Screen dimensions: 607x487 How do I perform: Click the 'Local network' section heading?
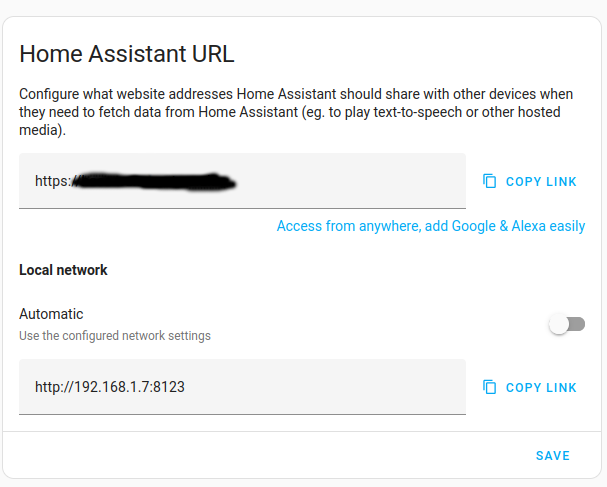[63, 270]
